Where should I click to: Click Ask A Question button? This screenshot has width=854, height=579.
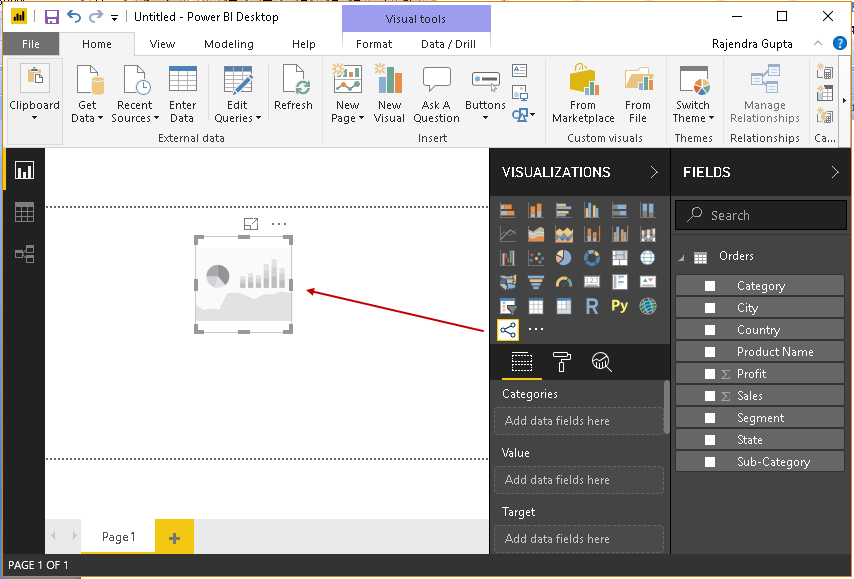pyautogui.click(x=436, y=95)
